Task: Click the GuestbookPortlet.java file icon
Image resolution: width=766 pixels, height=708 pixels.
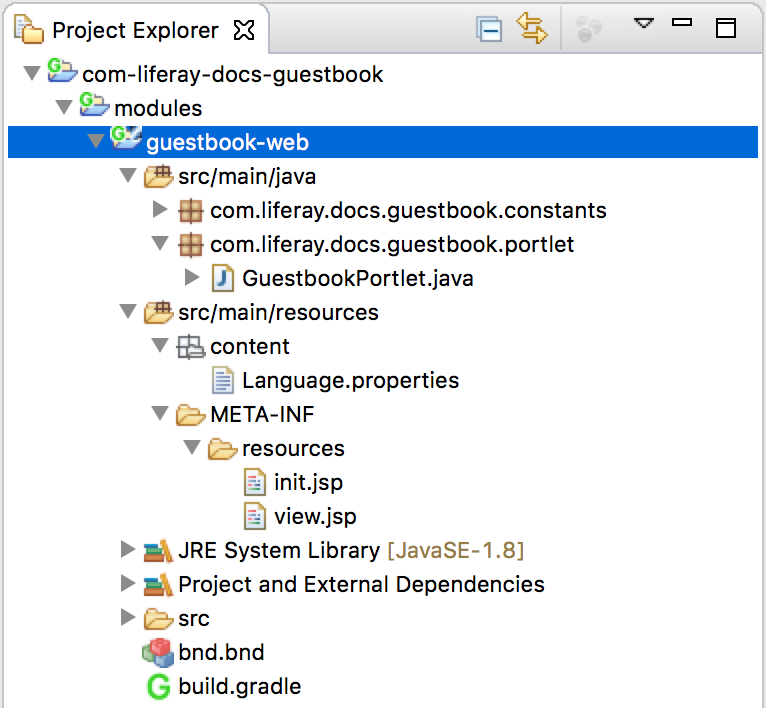Action: (x=222, y=279)
